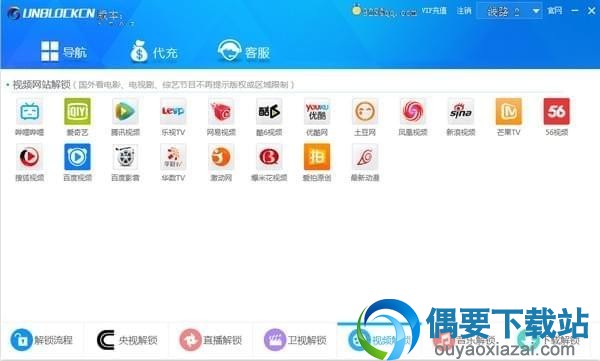Open the 激动网 orange icon
Viewport: 600px width, 361px height.
221,157
